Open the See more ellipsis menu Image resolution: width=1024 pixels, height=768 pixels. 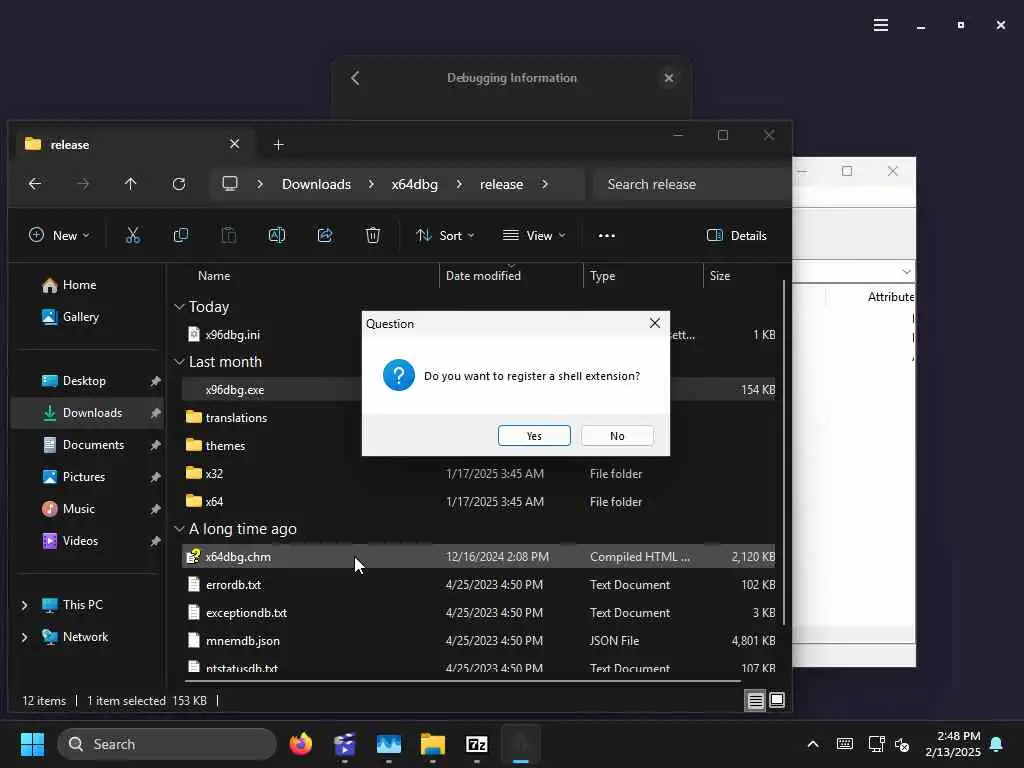point(607,235)
